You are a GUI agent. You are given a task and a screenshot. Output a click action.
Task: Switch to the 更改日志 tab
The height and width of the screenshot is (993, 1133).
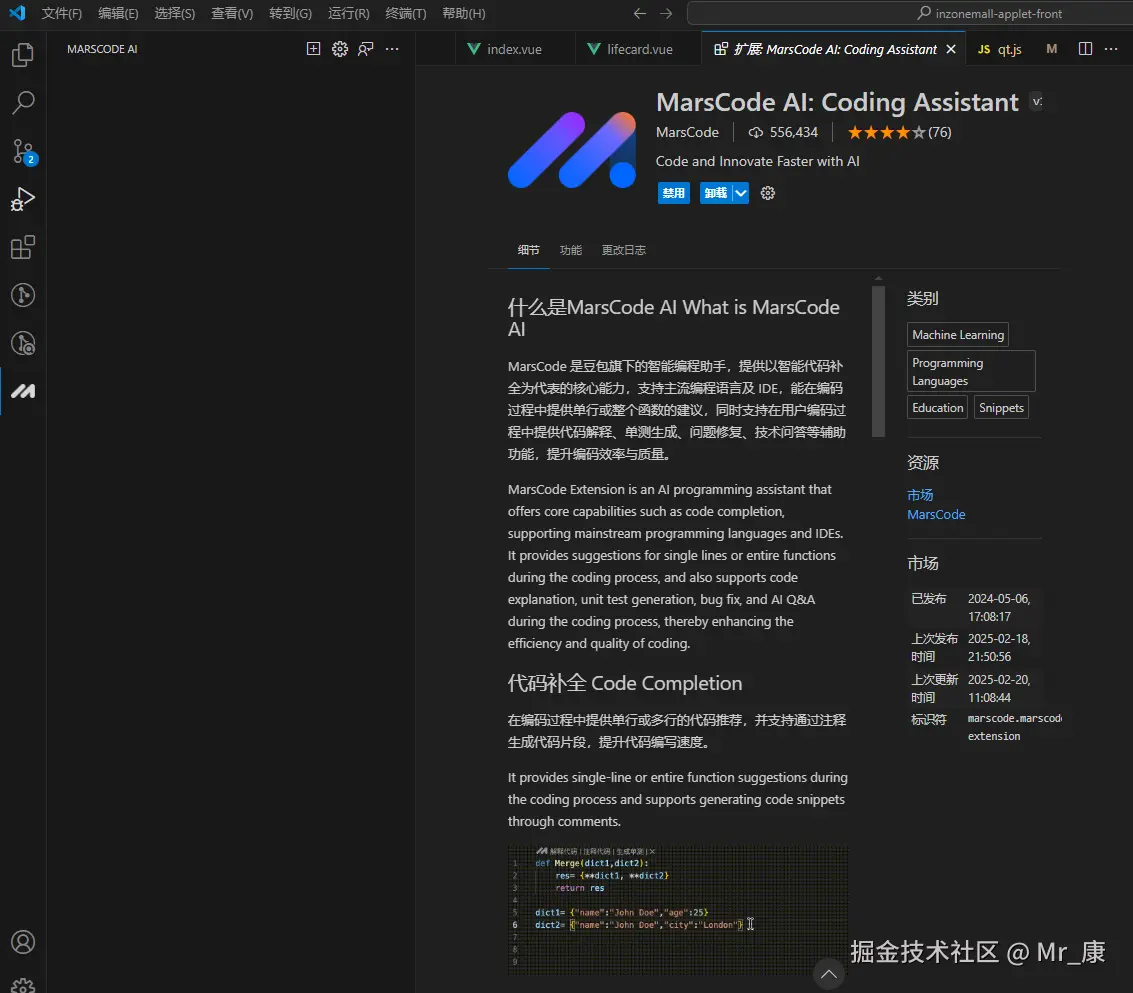tap(623, 250)
